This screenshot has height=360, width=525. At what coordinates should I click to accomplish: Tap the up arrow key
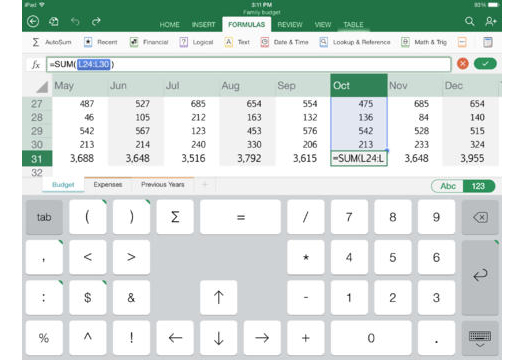pyautogui.click(x=219, y=298)
